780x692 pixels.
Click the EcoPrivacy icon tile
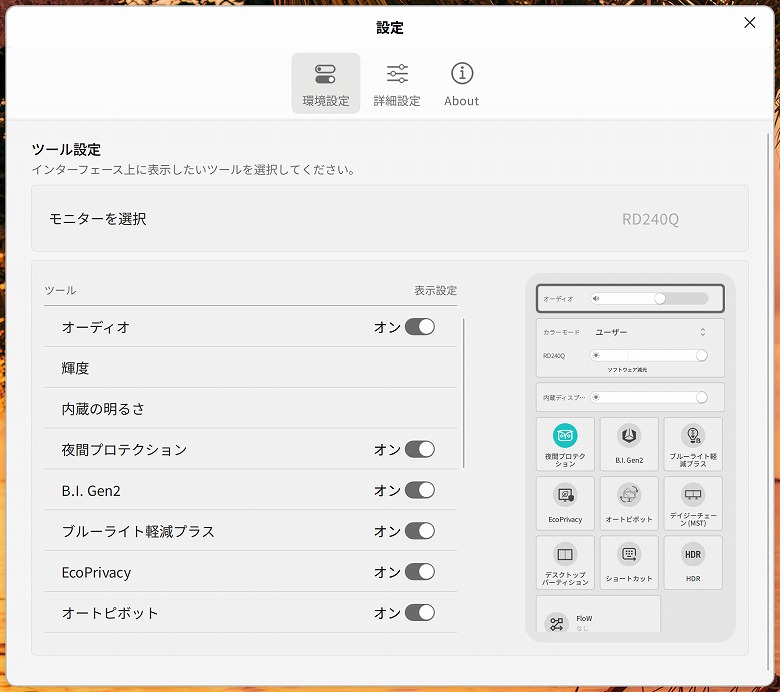tap(565, 496)
